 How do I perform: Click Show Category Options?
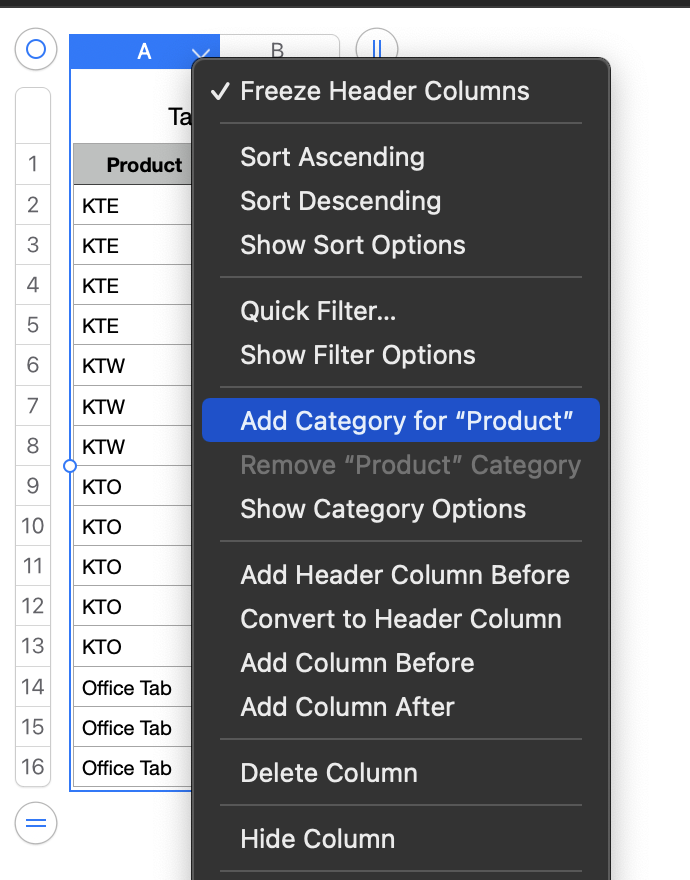pos(382,509)
